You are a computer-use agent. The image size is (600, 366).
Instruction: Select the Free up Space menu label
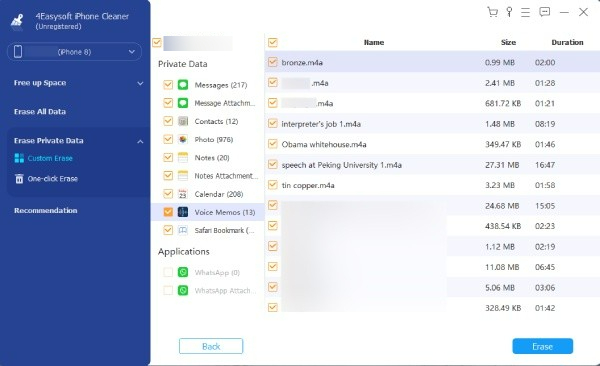pos(40,83)
